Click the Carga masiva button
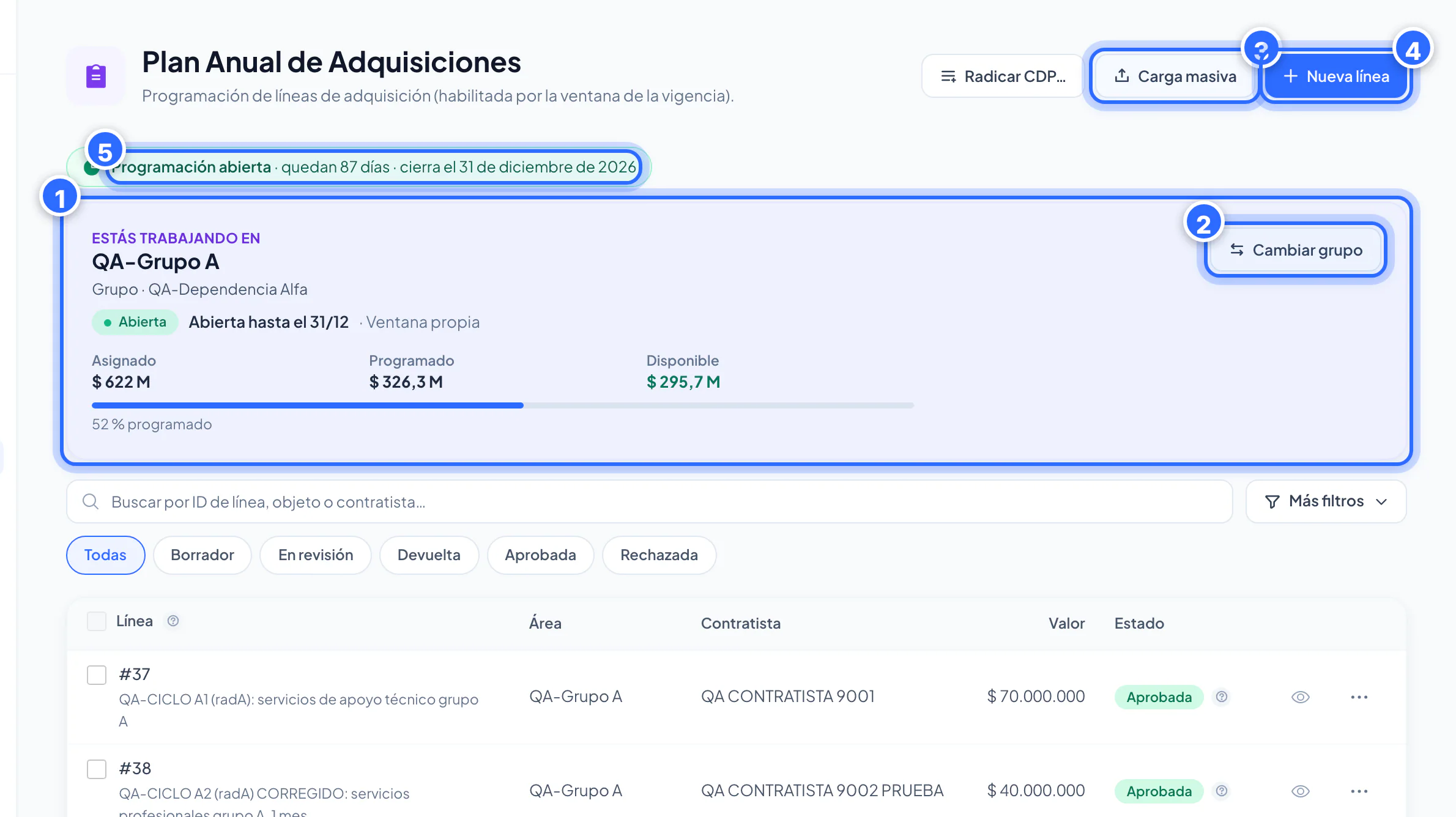The image size is (1456, 817). (1175, 76)
